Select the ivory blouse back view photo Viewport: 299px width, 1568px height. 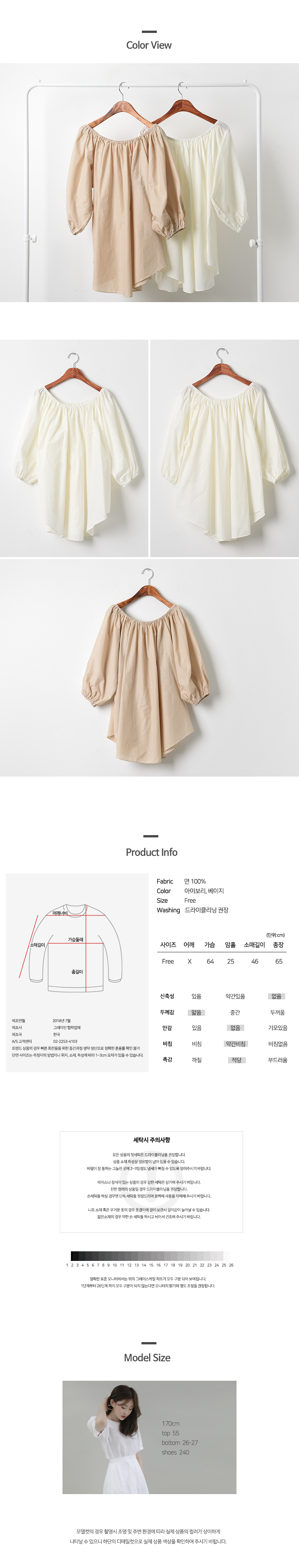pyautogui.click(x=225, y=448)
